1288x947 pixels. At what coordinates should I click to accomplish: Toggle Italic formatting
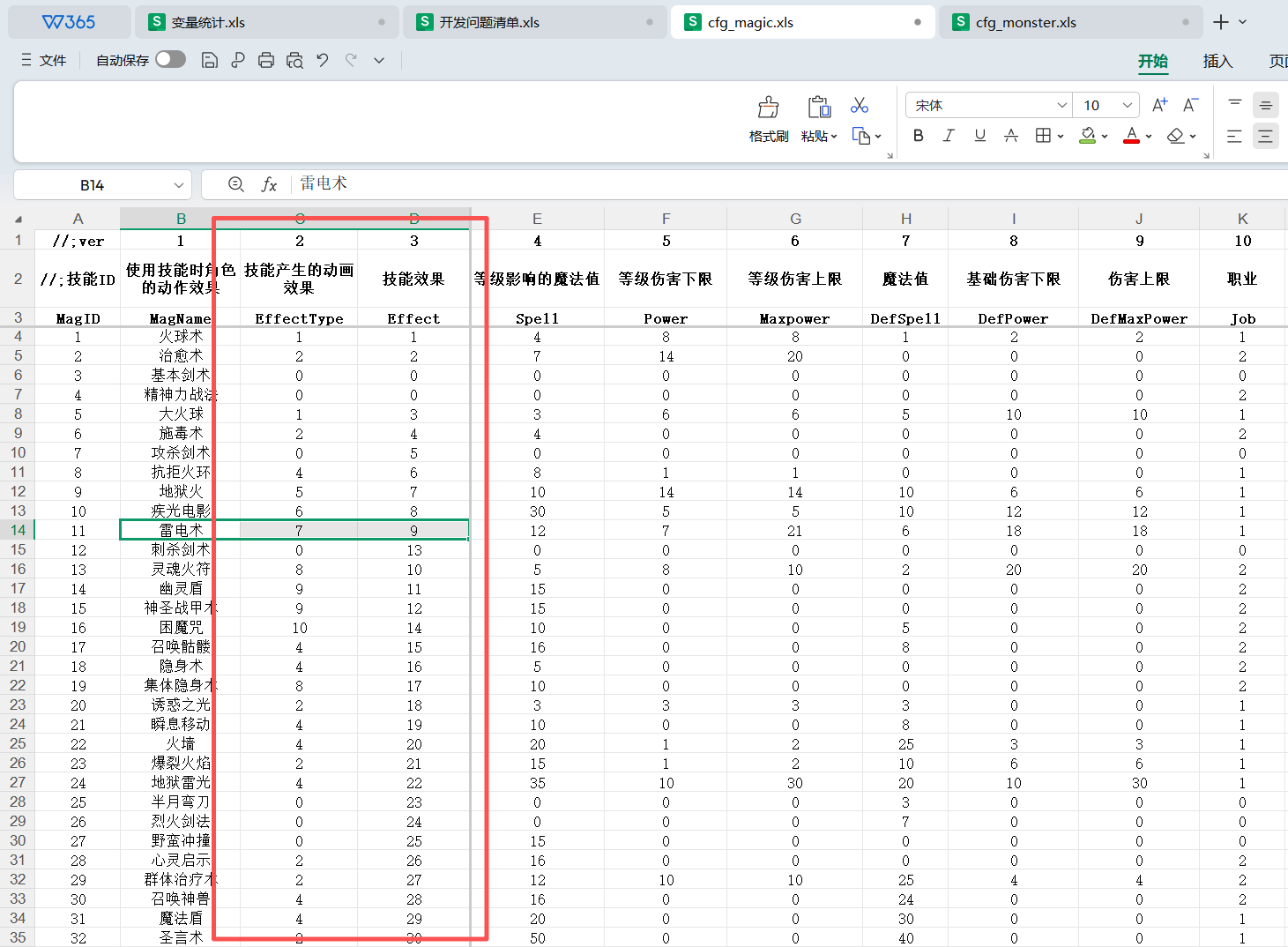pos(949,136)
